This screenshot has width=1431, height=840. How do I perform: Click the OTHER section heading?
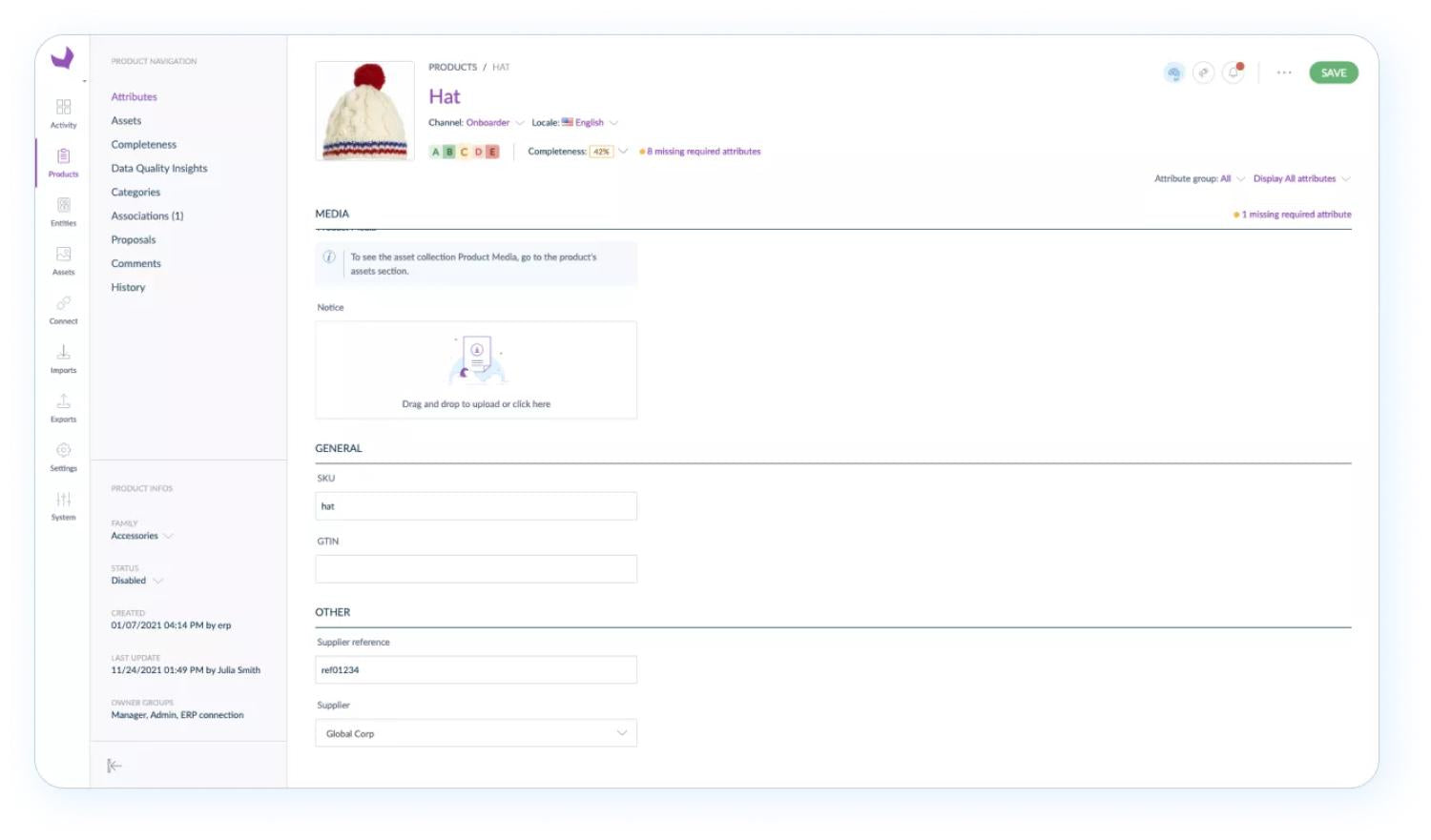[x=333, y=612]
